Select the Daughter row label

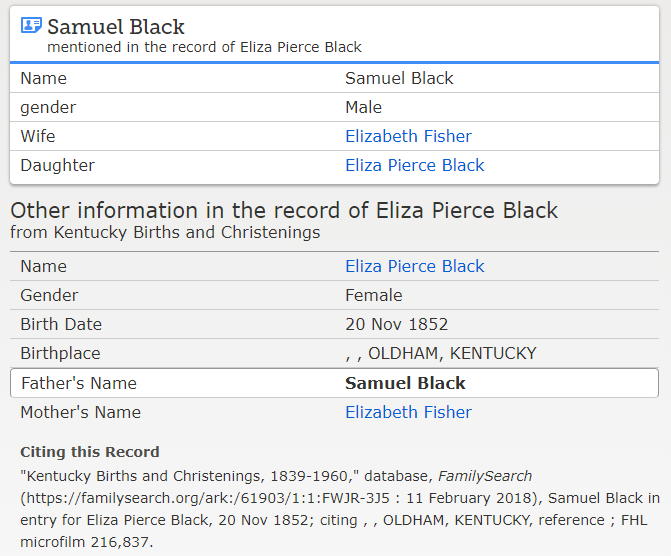coord(57,165)
